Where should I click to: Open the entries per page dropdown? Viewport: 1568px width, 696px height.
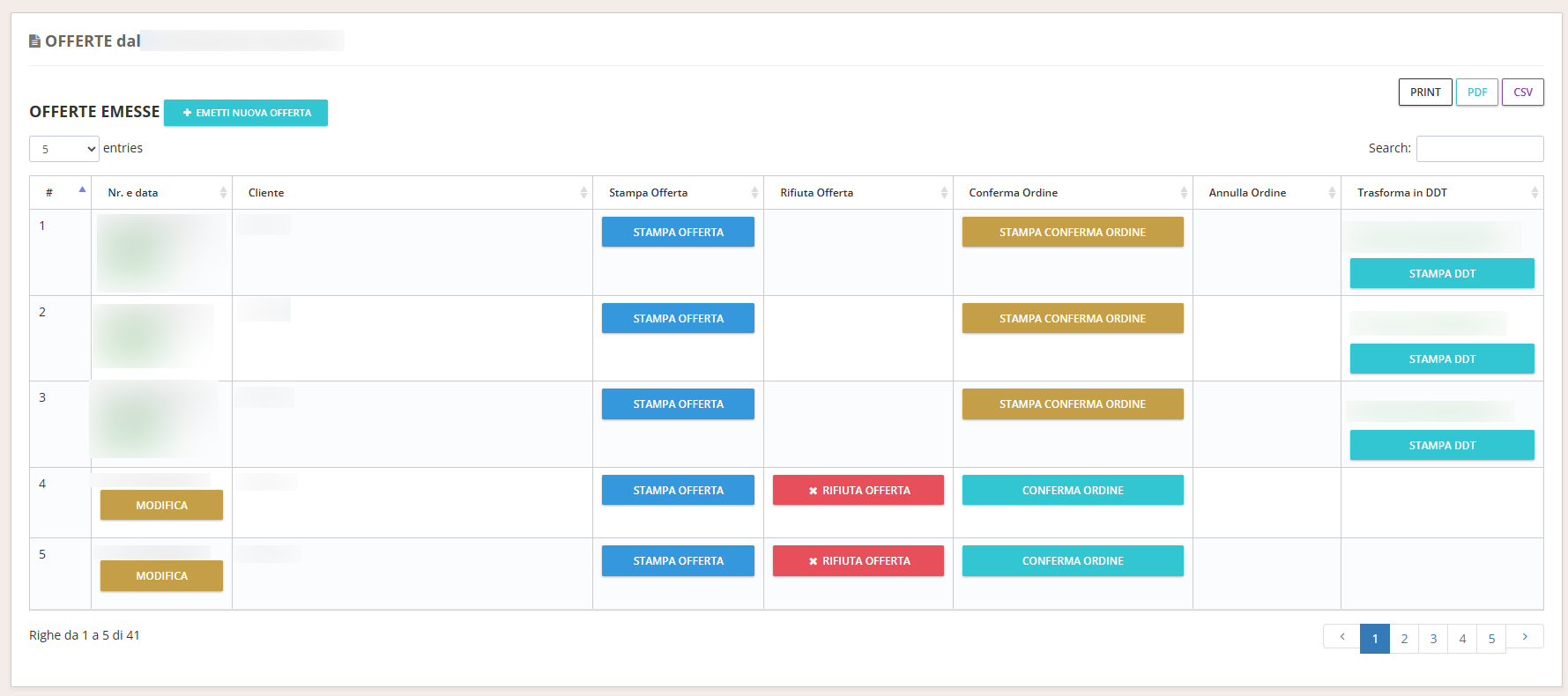click(64, 149)
